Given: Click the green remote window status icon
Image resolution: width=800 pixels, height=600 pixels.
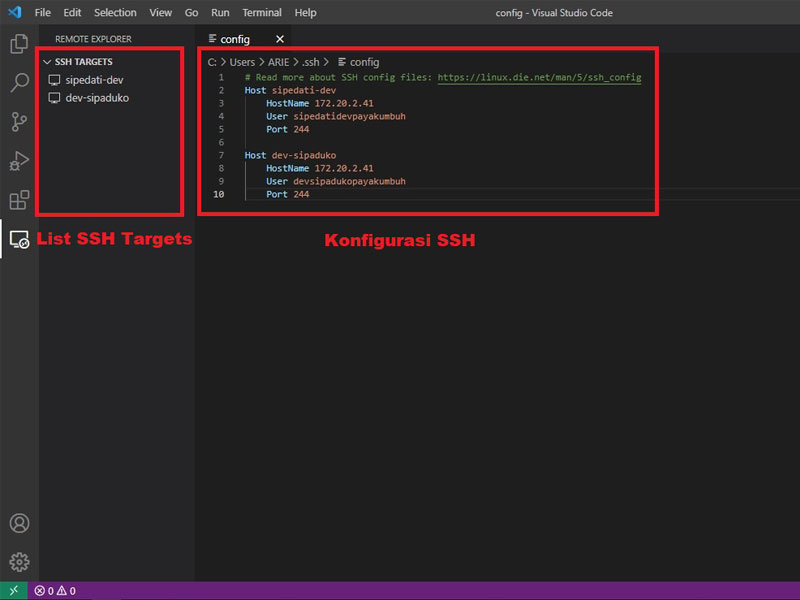Looking at the screenshot, I should click(x=14, y=590).
